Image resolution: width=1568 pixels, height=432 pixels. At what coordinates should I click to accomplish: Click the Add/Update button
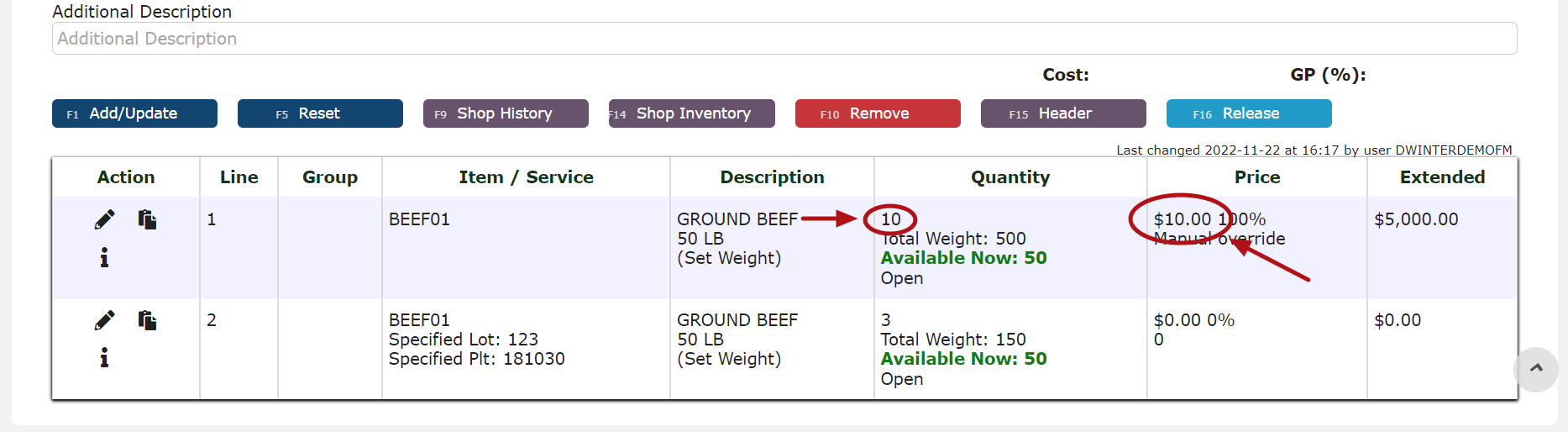[x=134, y=113]
